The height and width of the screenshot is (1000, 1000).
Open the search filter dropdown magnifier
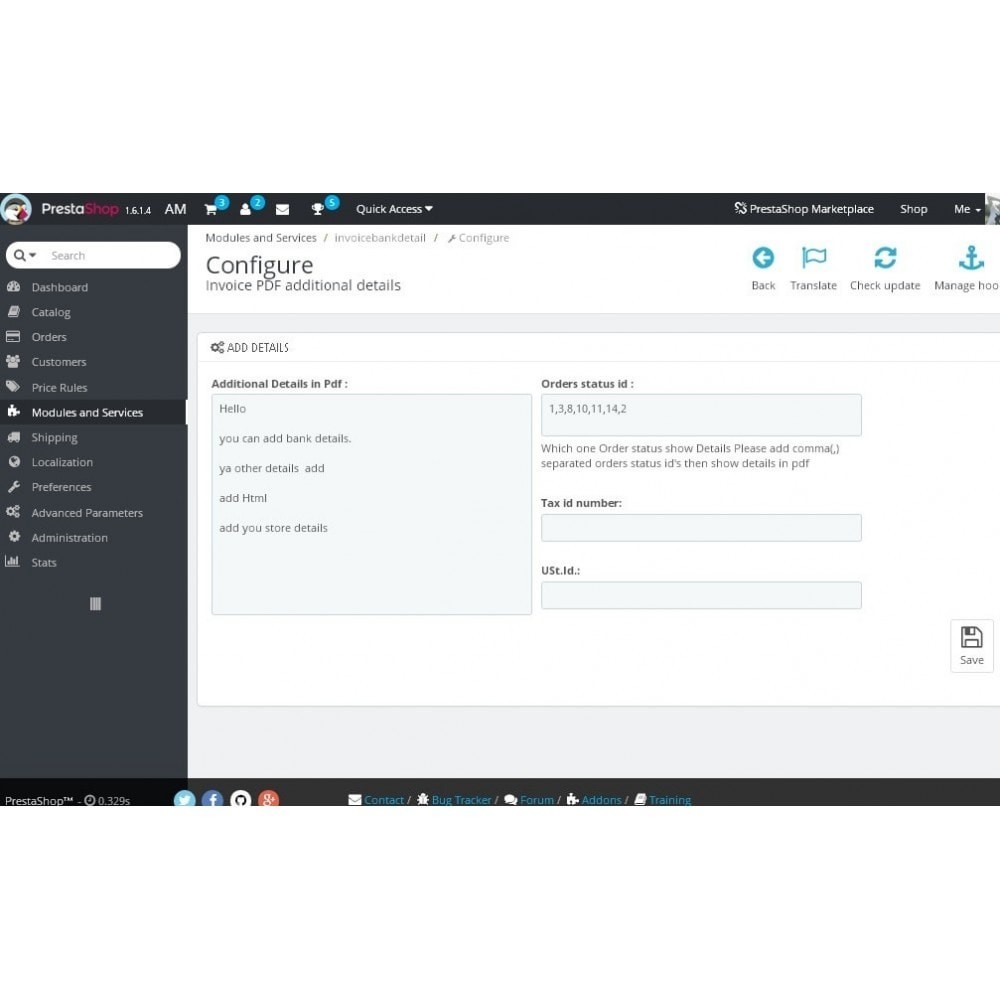[24, 255]
